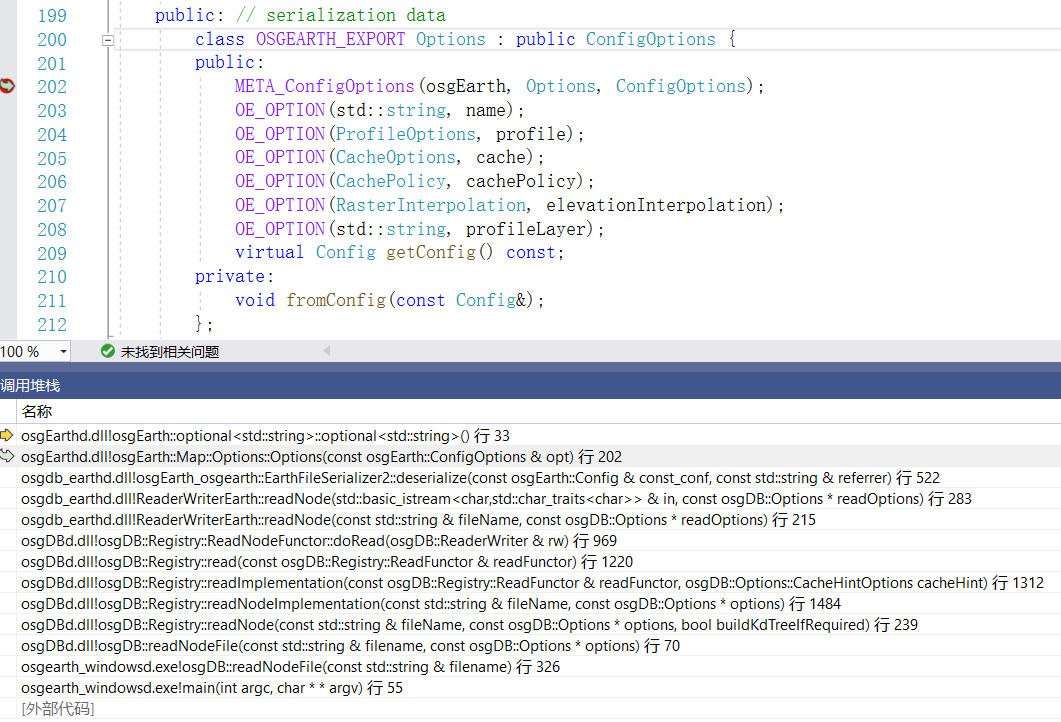Click line number 209 in the gutter
1061x722 pixels.
[x=52, y=253]
